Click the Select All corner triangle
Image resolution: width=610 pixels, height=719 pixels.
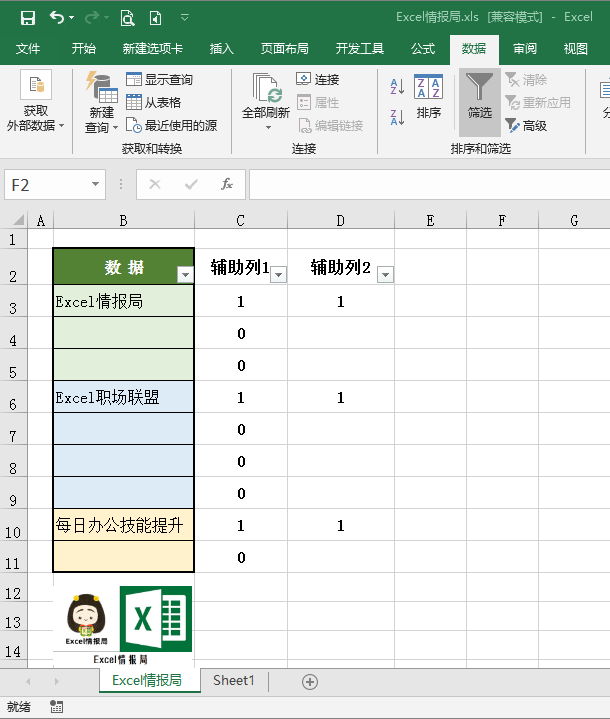18,220
